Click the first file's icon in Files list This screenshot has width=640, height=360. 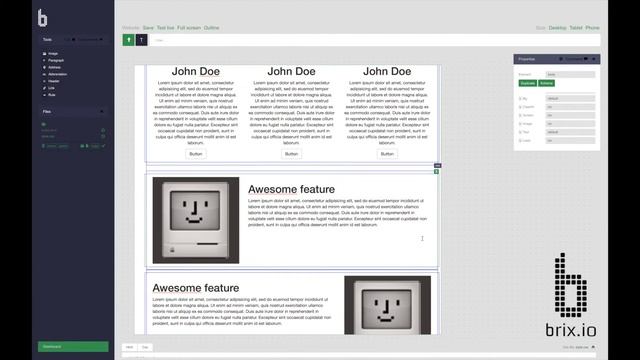tap(103, 130)
